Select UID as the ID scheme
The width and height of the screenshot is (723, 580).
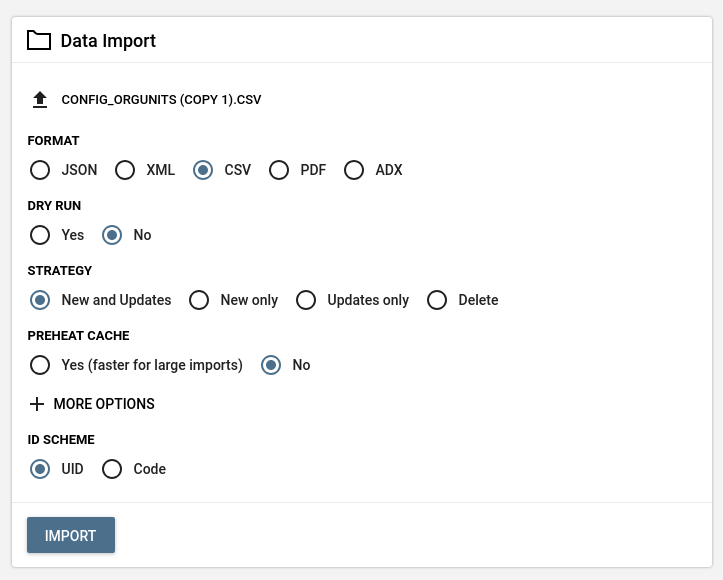click(40, 469)
